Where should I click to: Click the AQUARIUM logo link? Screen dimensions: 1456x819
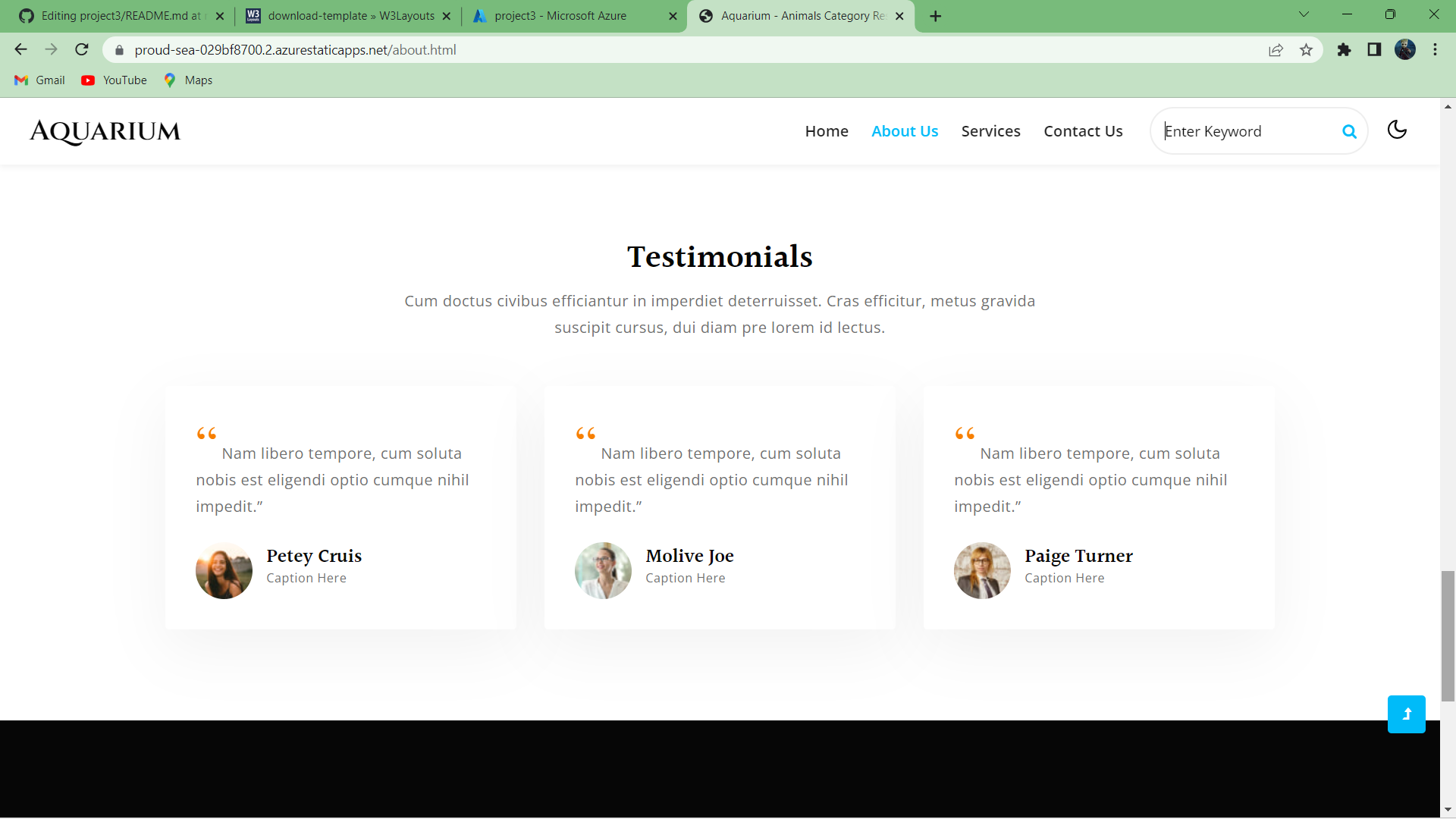(x=104, y=131)
